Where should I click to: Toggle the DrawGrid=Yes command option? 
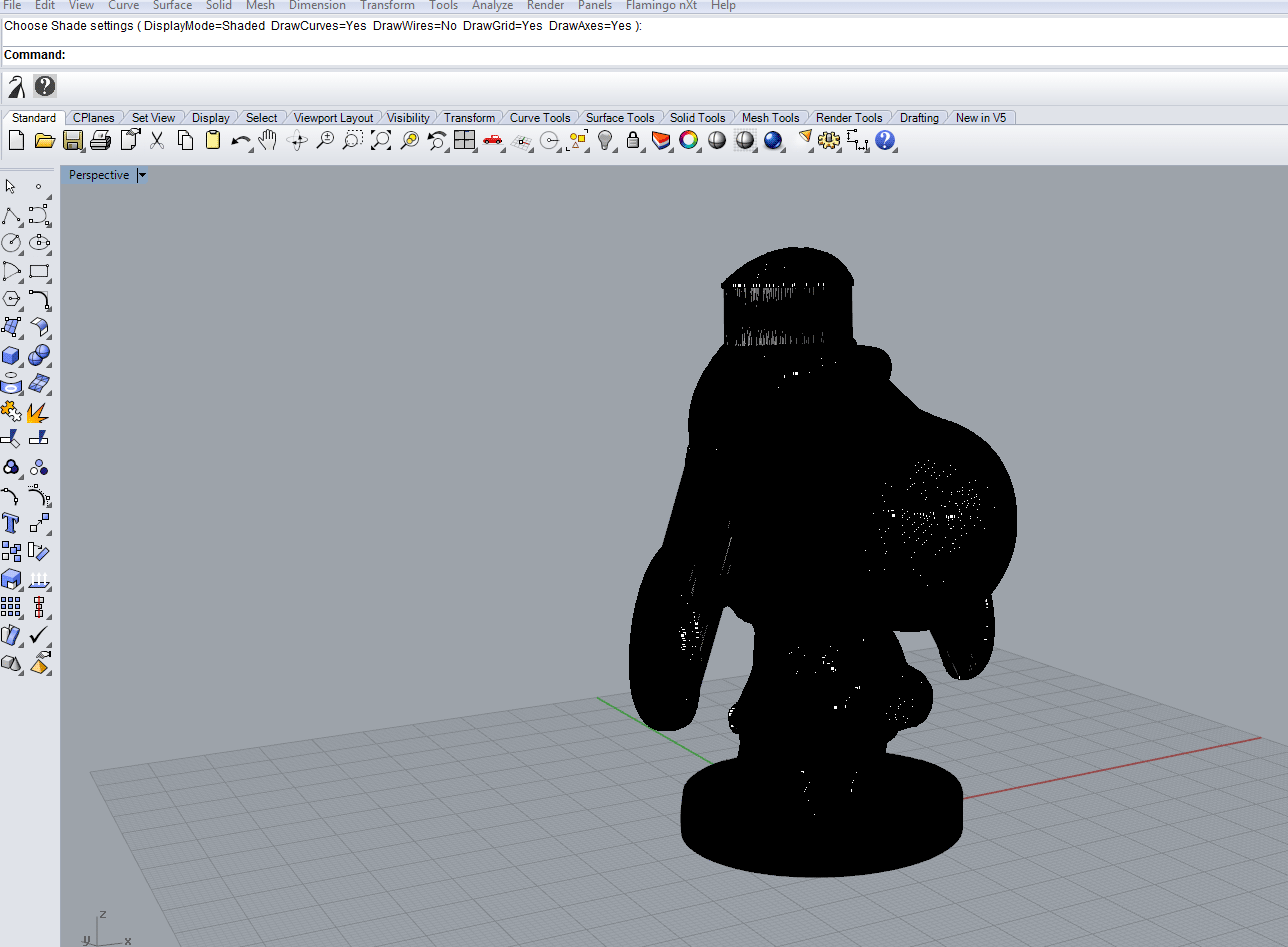pos(503,26)
